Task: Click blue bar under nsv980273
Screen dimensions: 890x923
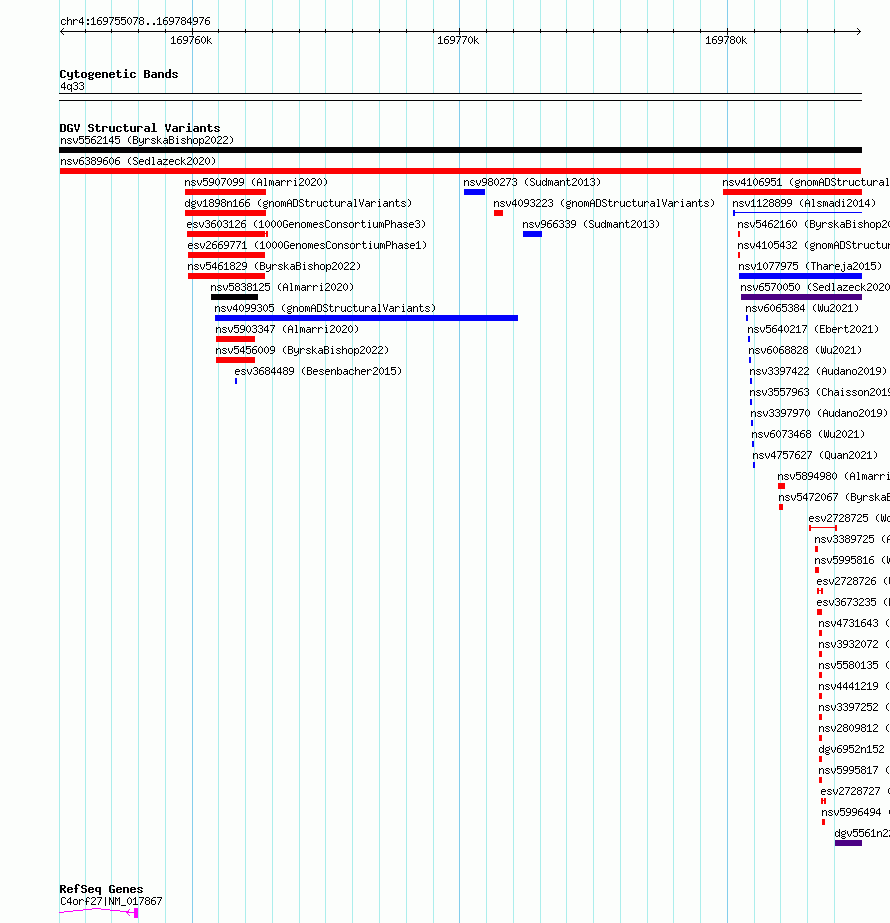Action: pos(474,192)
